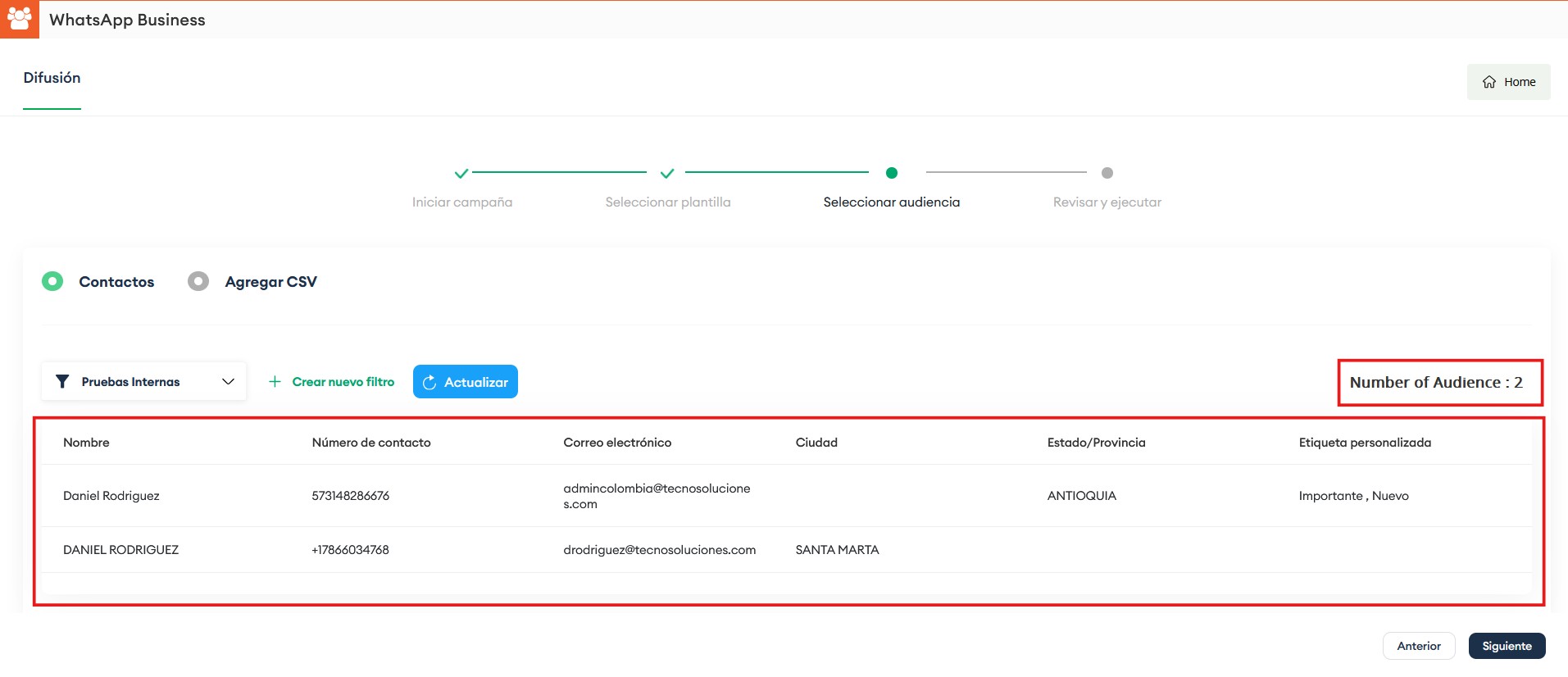This screenshot has width=1568, height=677.
Task: Click the Revisar y ejecutar step dot
Action: (x=1107, y=173)
